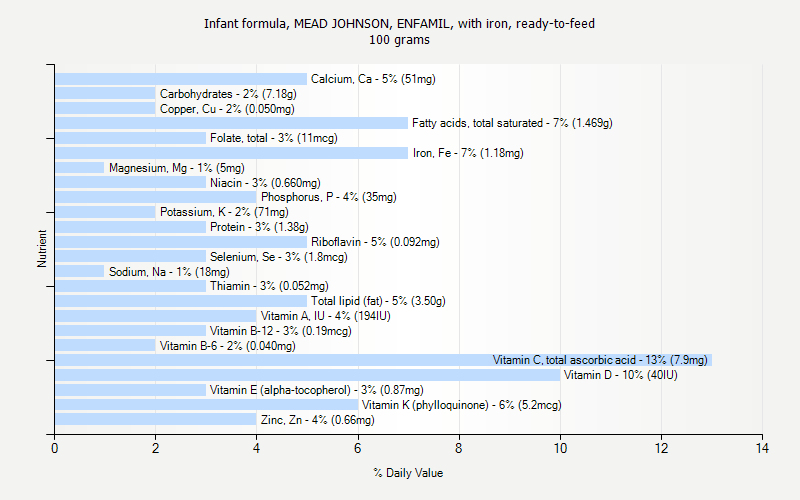800x500 pixels.
Task: Click the blue bar for Vitamin K
Action: pyautogui.click(x=207, y=405)
